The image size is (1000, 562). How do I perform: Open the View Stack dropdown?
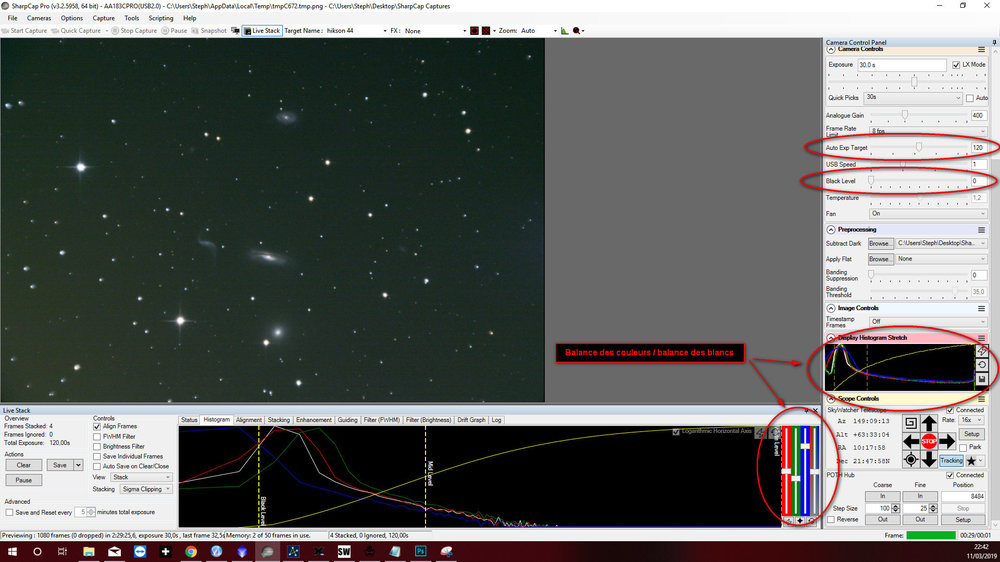[x=141, y=477]
